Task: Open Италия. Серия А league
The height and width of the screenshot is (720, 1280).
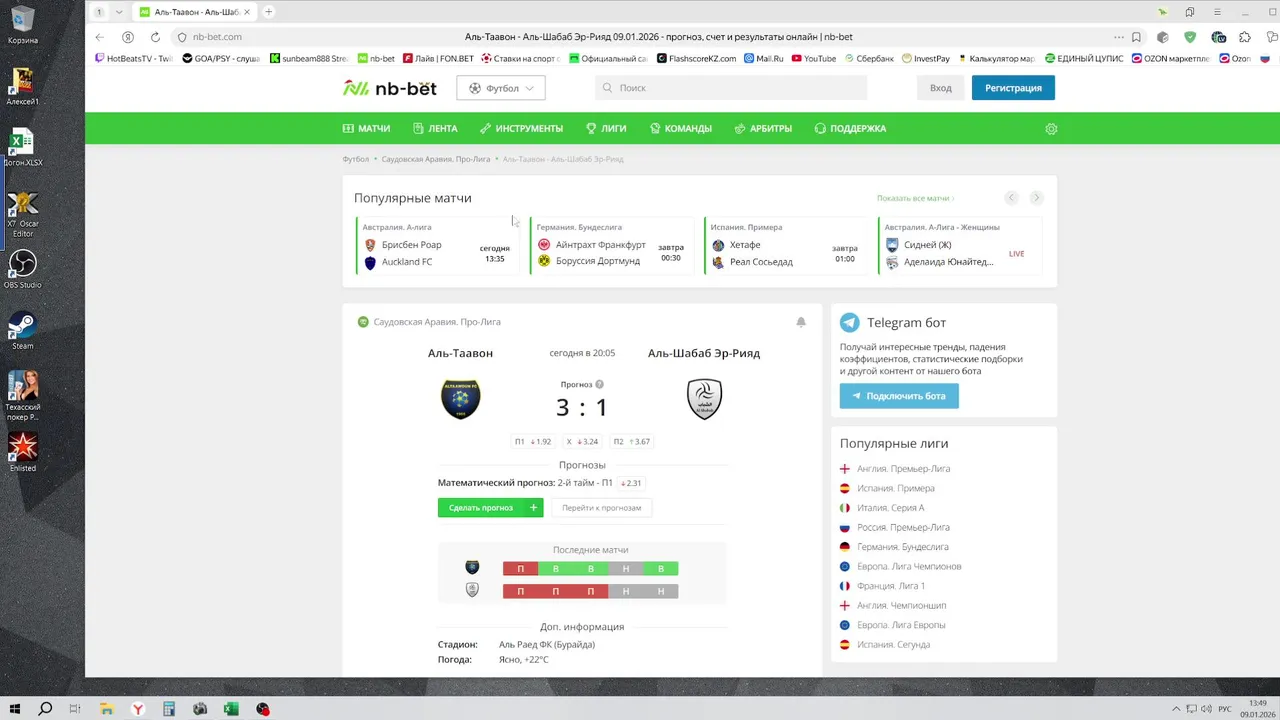Action: [x=890, y=508]
